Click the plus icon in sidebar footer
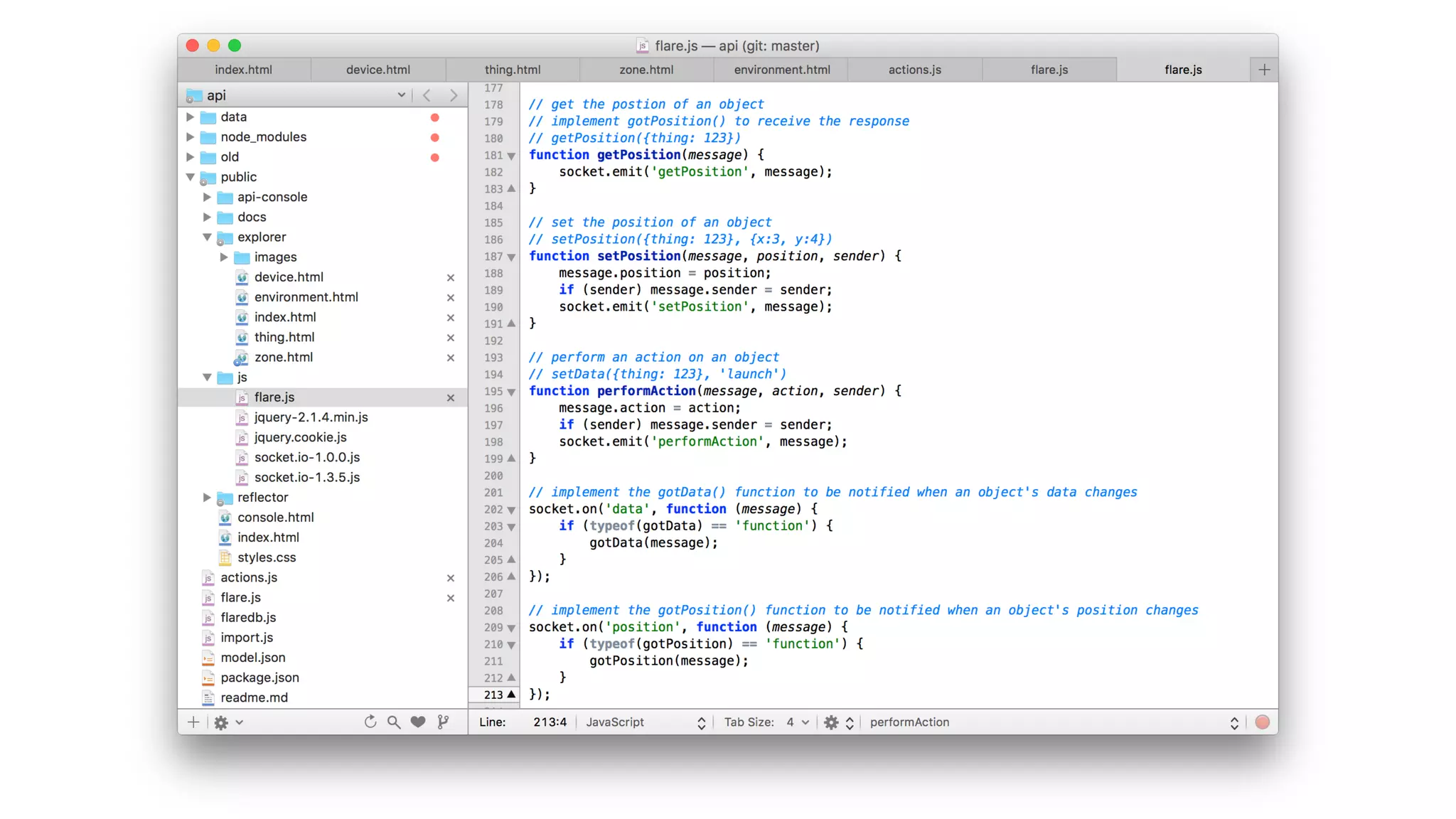1456x819 pixels. (x=193, y=722)
